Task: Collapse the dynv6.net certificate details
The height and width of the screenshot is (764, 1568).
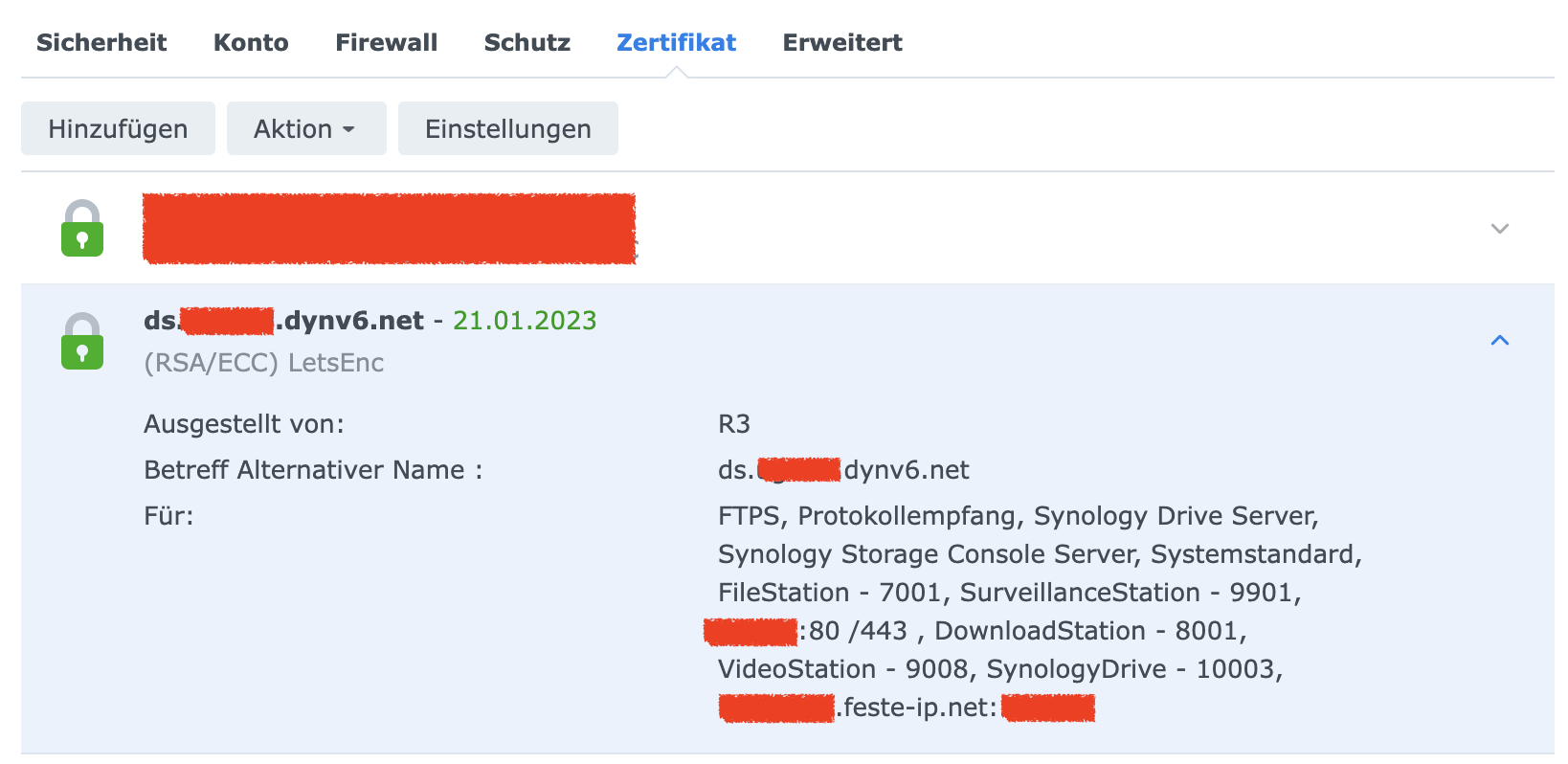Action: pos(1499,341)
